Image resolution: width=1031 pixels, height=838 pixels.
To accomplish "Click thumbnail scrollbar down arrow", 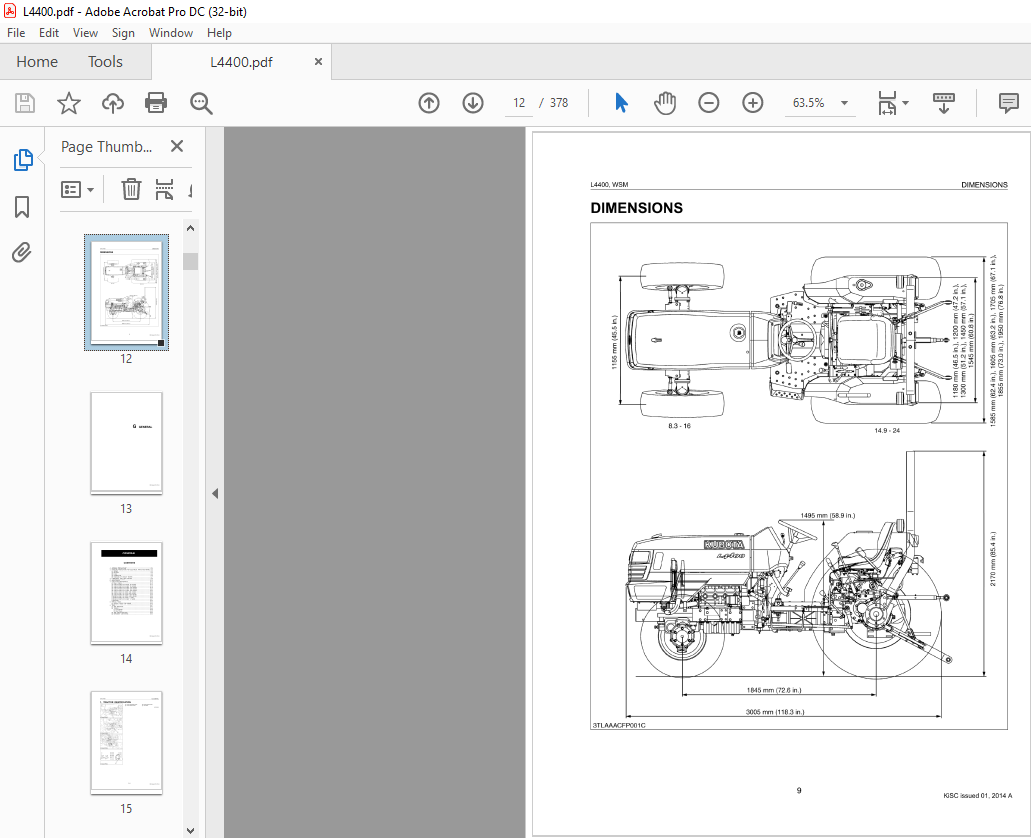I will [191, 831].
